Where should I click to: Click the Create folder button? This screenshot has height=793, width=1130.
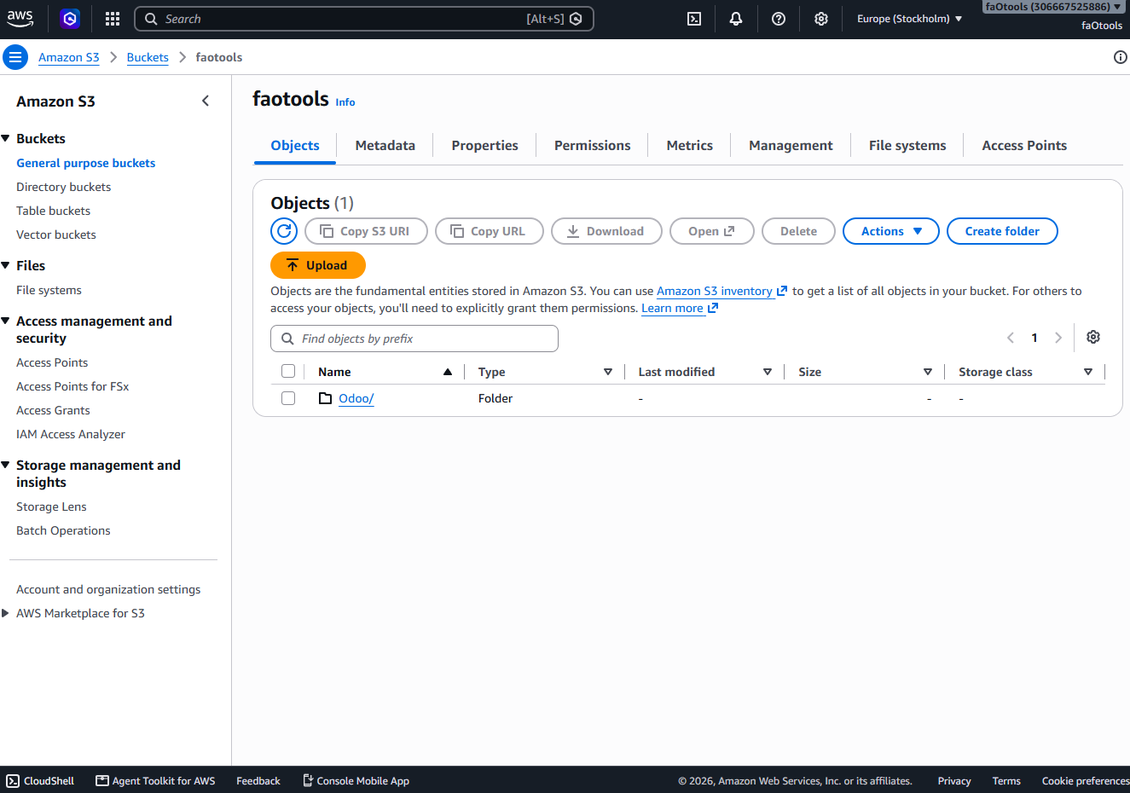[1002, 231]
